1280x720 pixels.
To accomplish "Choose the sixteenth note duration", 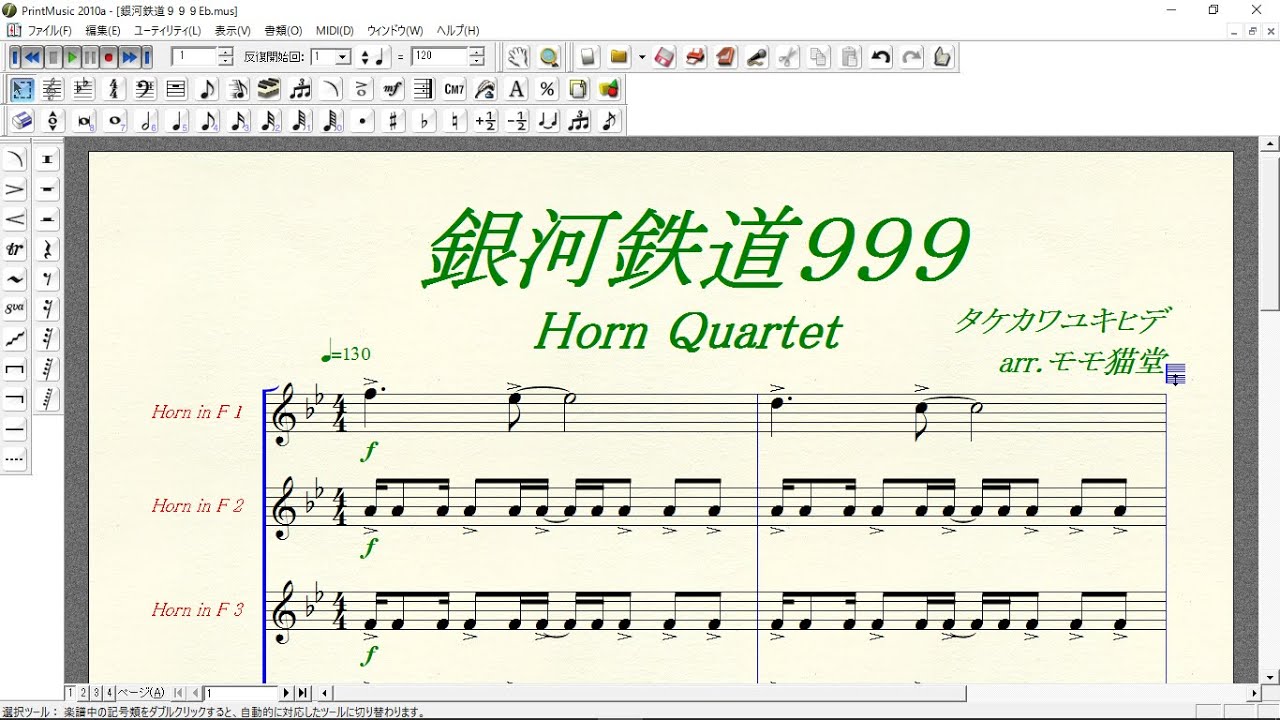I will tap(239, 121).
